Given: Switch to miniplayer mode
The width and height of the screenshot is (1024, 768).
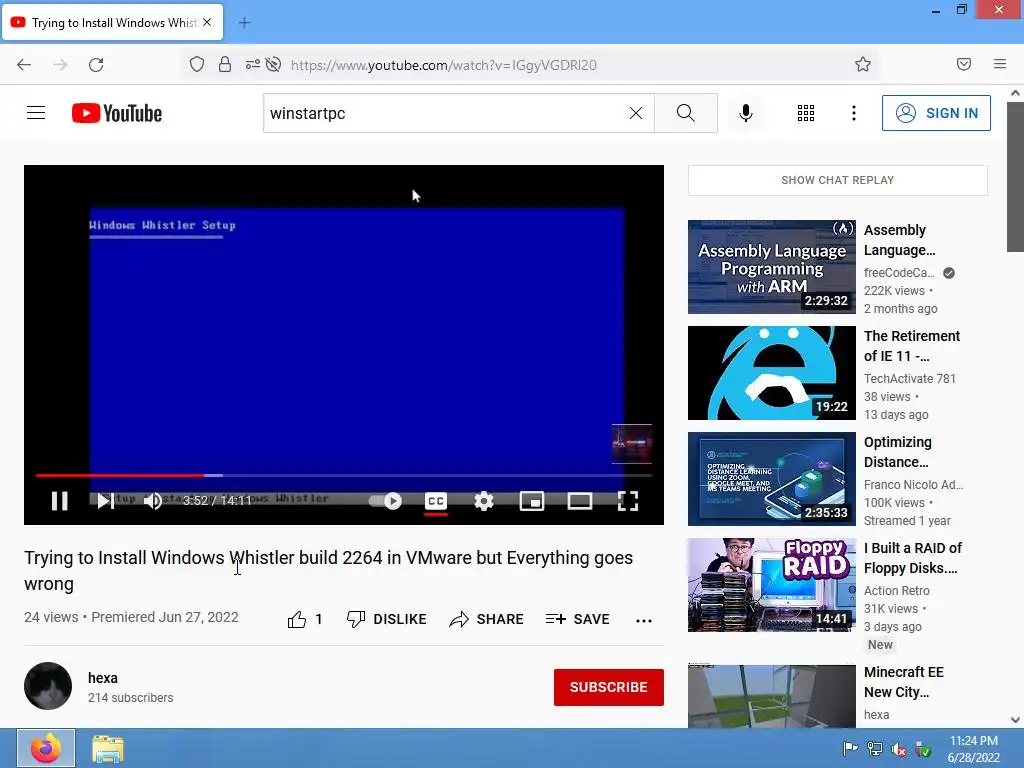Looking at the screenshot, I should 532,501.
